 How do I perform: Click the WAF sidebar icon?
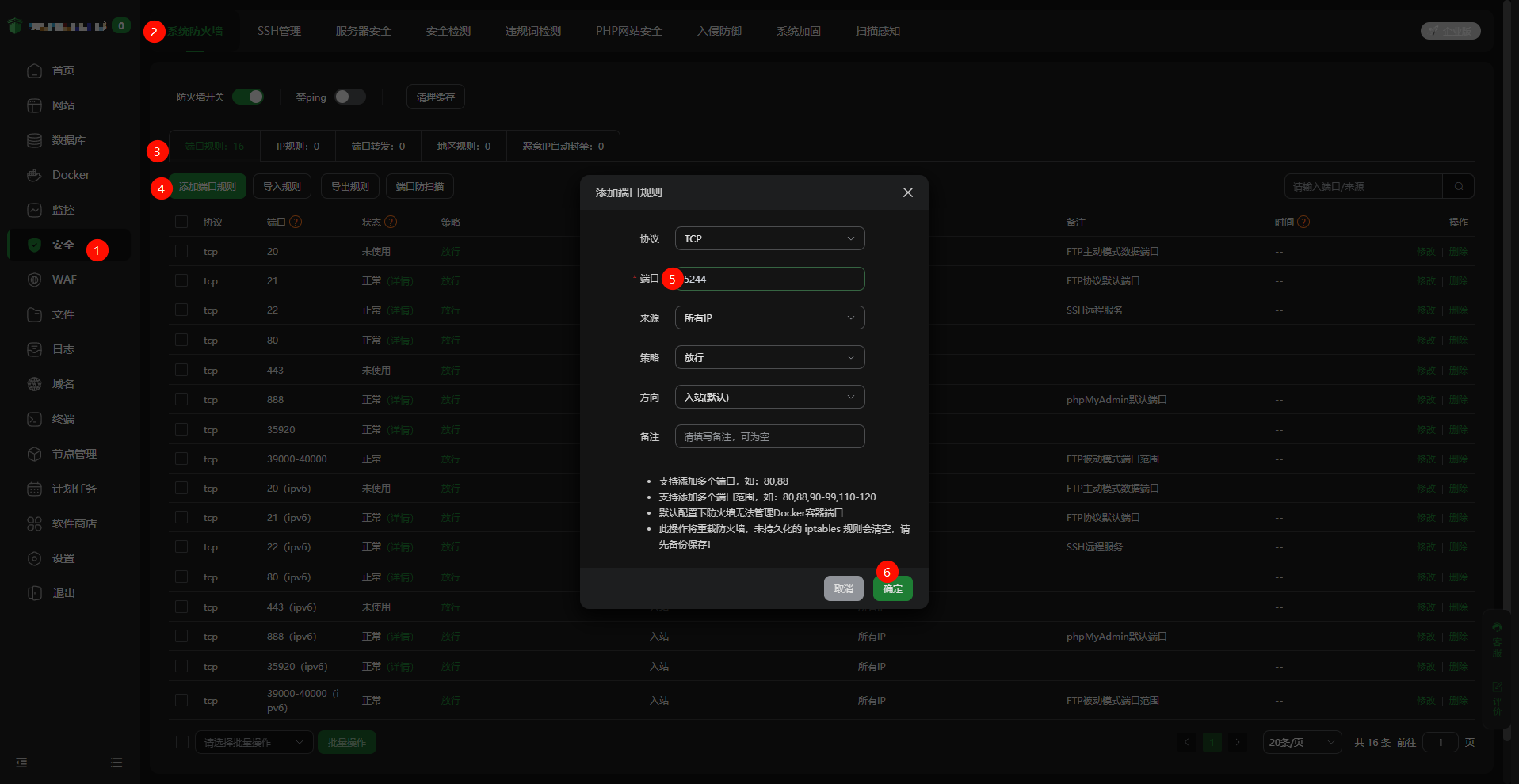tap(34, 280)
